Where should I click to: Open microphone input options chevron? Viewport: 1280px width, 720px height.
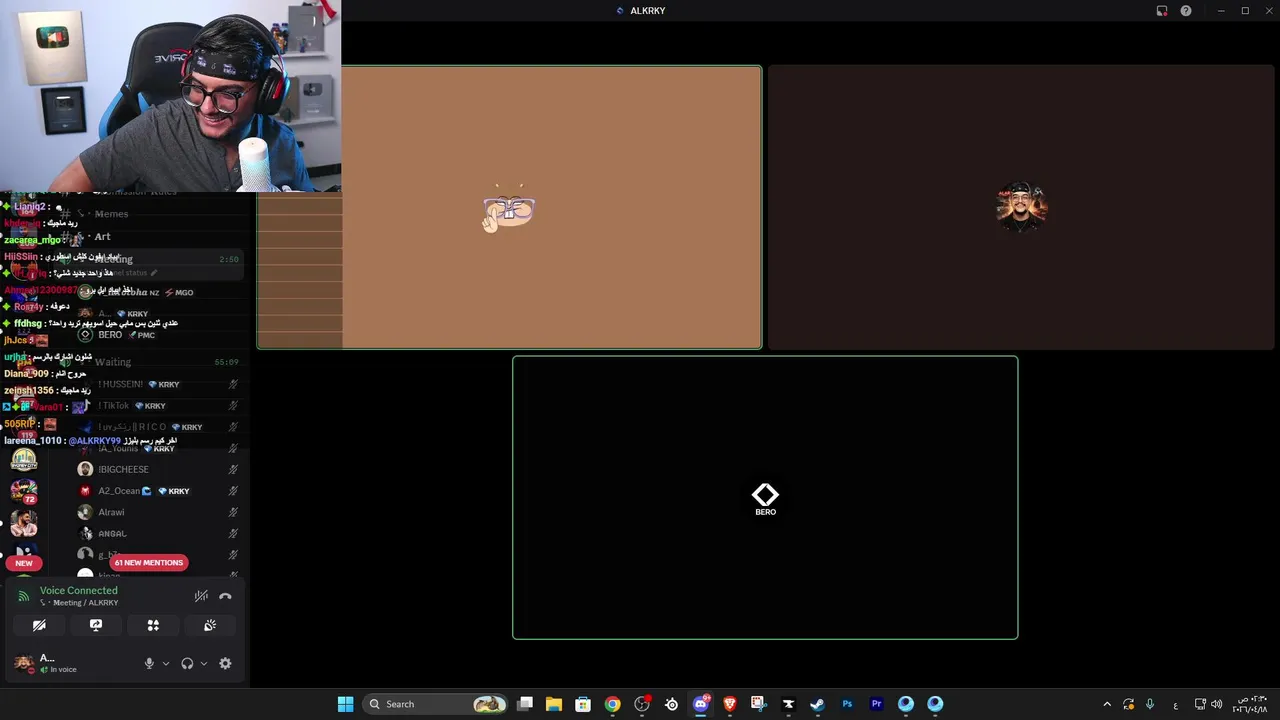[x=166, y=663]
